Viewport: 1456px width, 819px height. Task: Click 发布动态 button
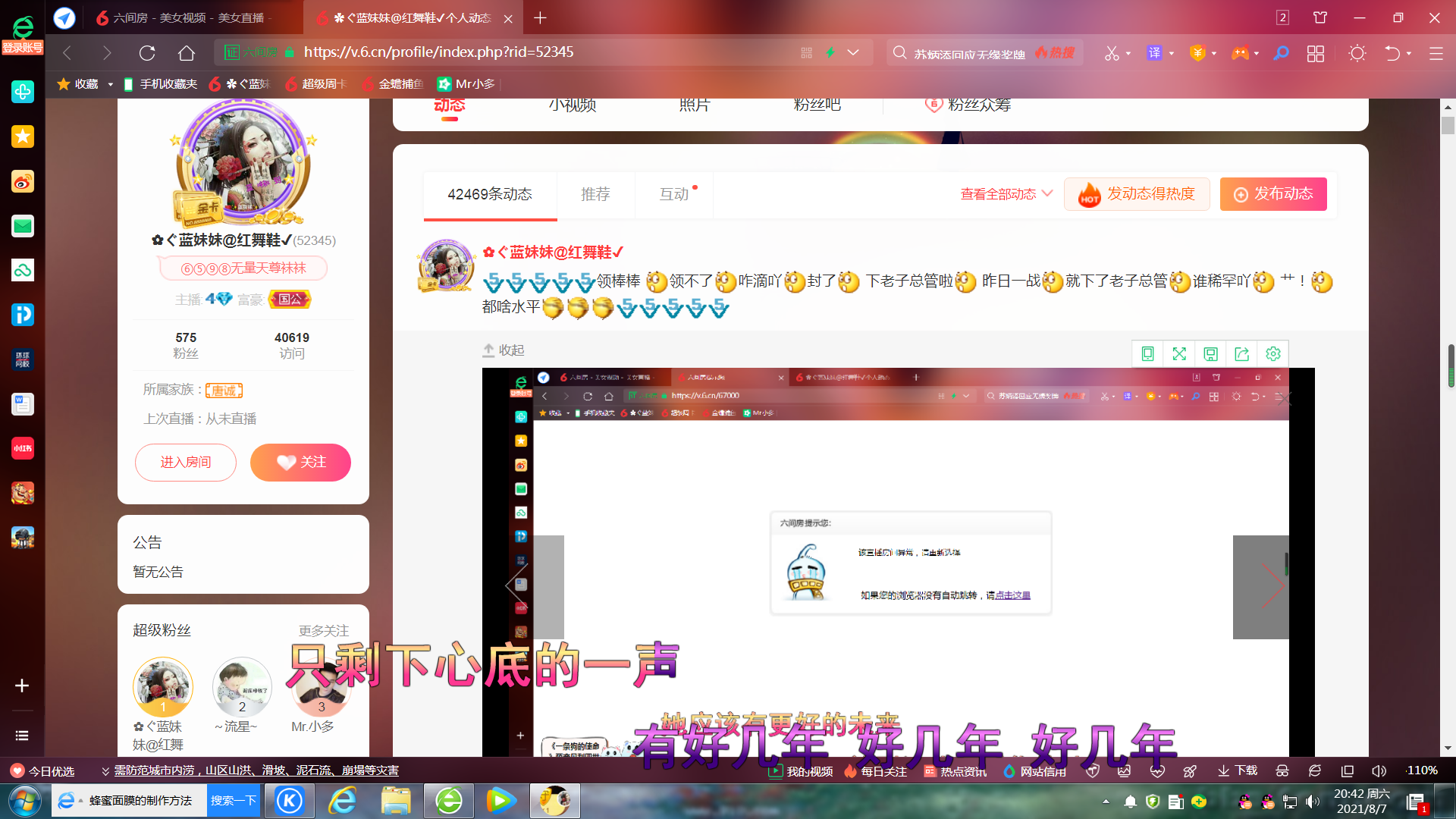coord(1273,194)
